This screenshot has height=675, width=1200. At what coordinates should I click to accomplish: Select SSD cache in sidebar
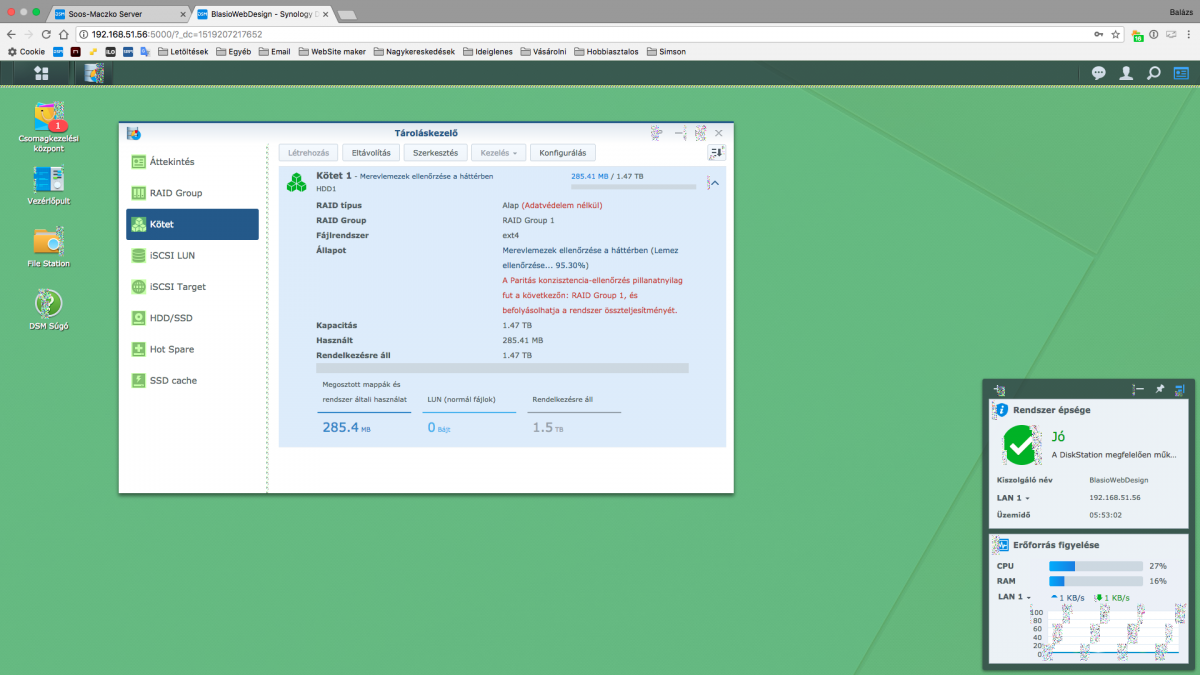point(192,380)
